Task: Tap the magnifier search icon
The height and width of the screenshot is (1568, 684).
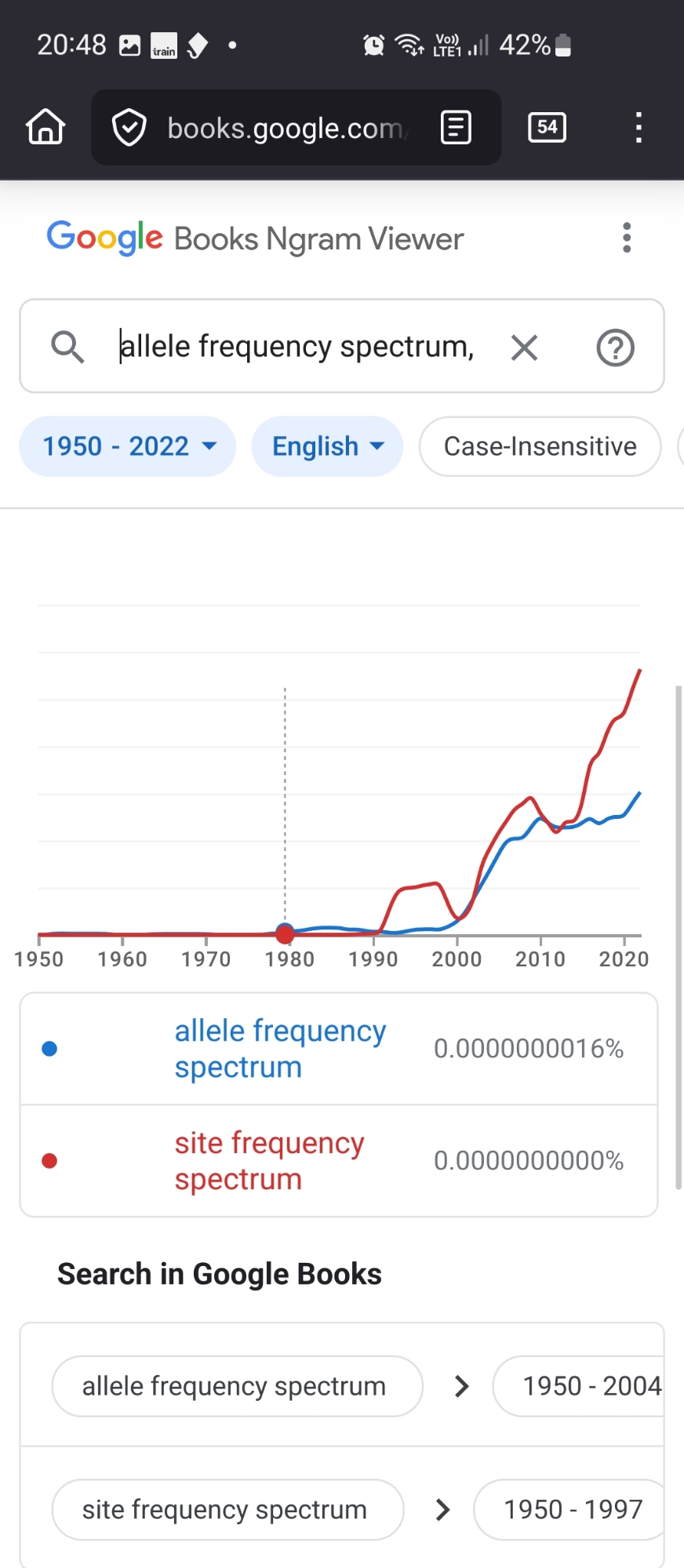Action: tap(67, 347)
